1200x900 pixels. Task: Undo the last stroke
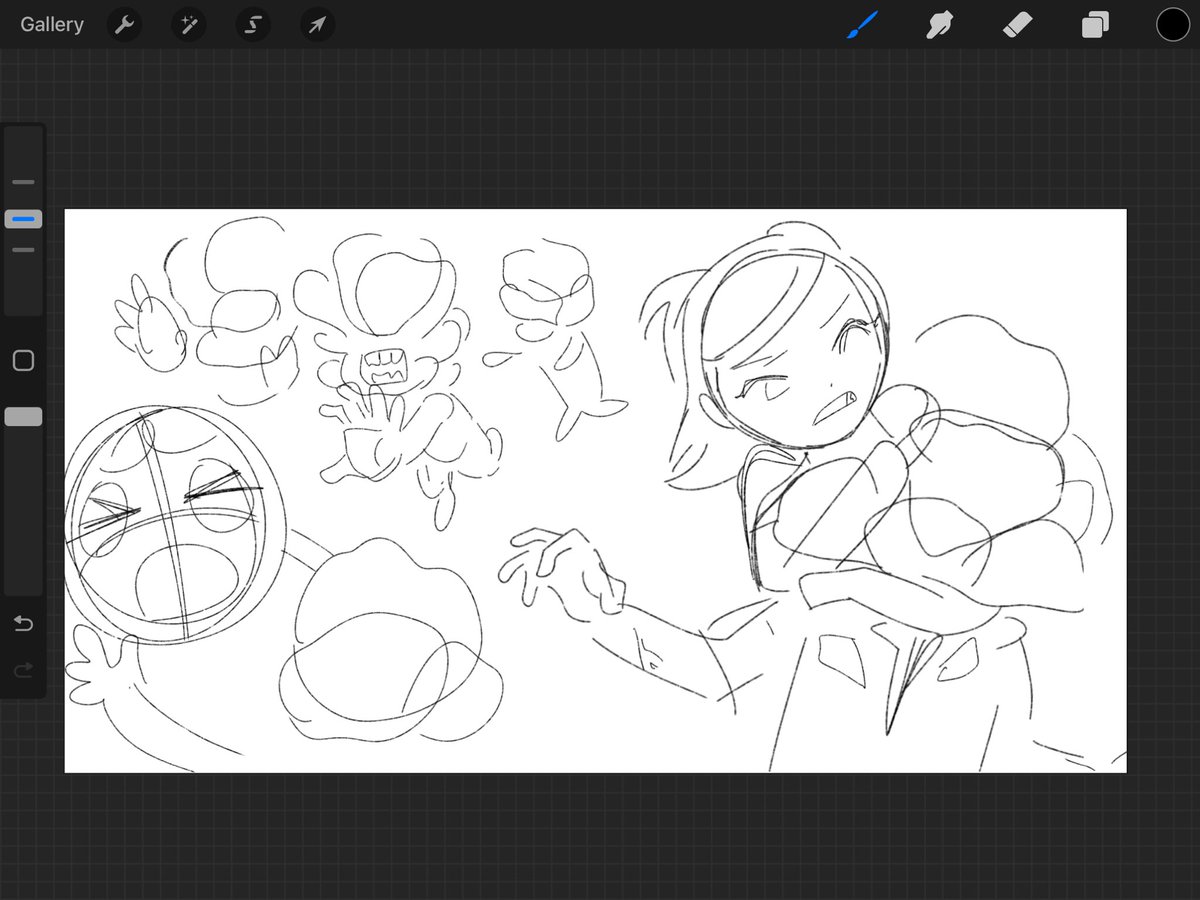[23, 624]
